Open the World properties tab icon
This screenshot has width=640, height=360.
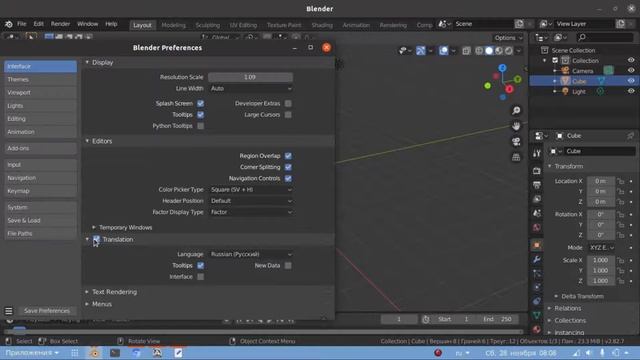(537, 227)
